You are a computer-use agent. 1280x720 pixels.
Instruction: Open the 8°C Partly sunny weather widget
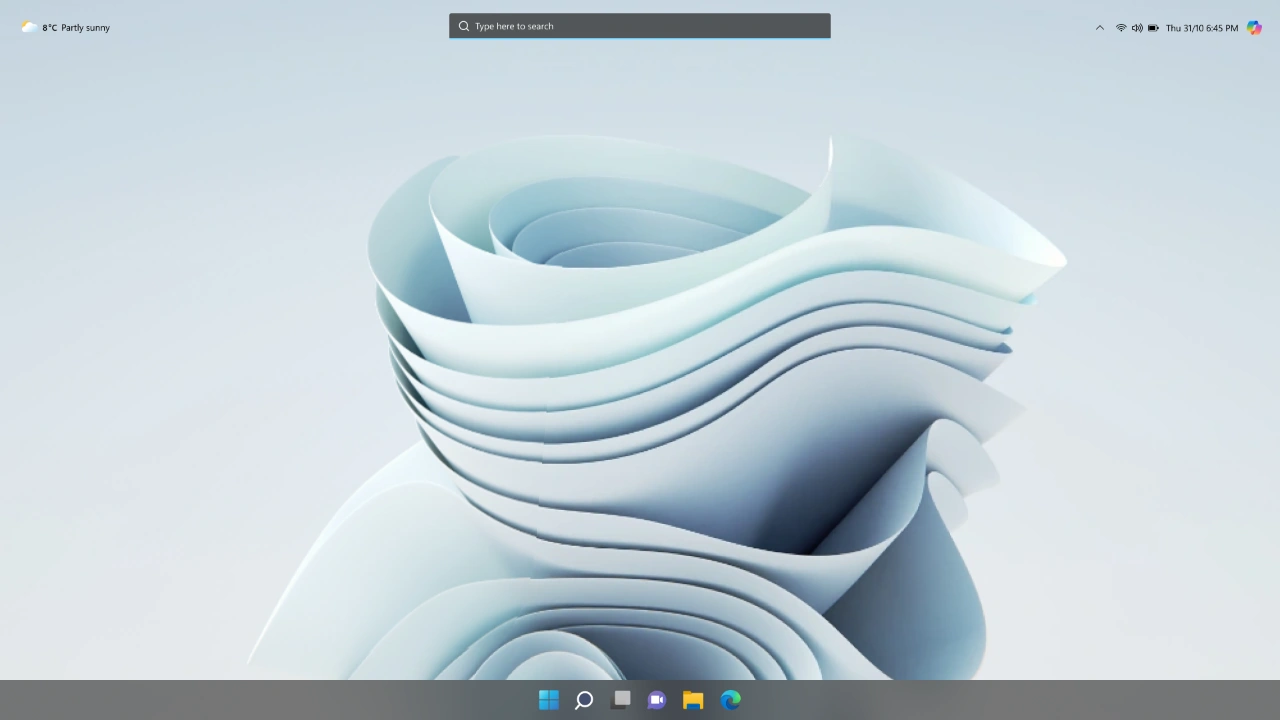click(66, 28)
